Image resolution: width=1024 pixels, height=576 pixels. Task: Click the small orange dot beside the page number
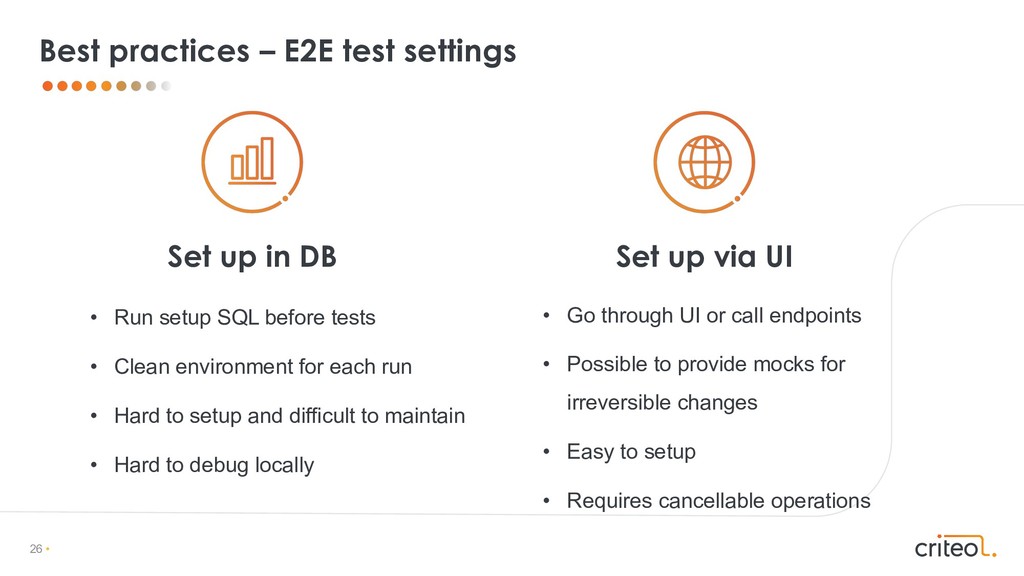47,550
